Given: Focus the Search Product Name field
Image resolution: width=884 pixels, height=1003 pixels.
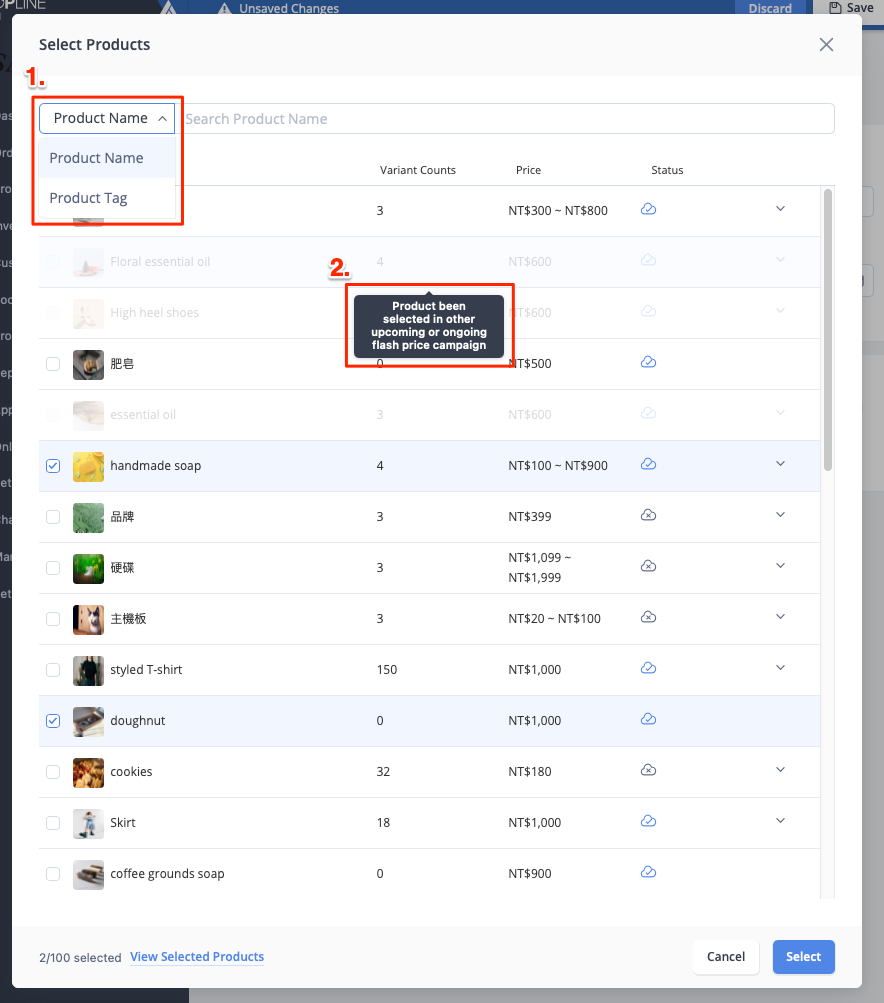Looking at the screenshot, I should click(x=505, y=118).
